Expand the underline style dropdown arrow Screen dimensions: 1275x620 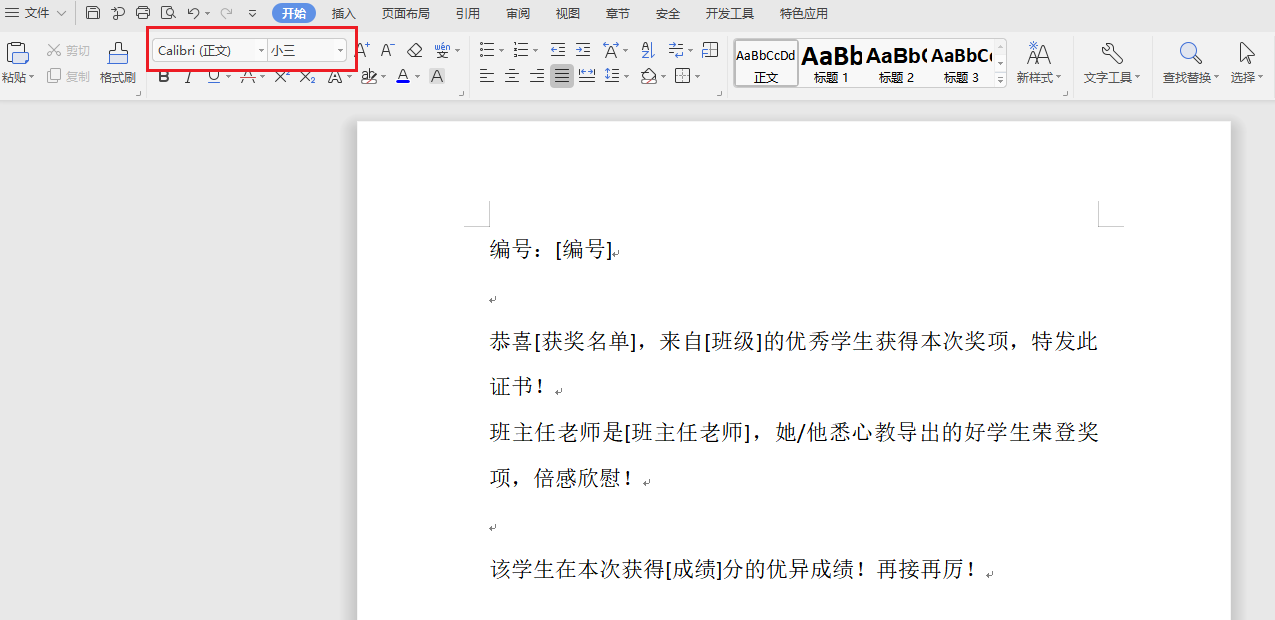[229, 76]
